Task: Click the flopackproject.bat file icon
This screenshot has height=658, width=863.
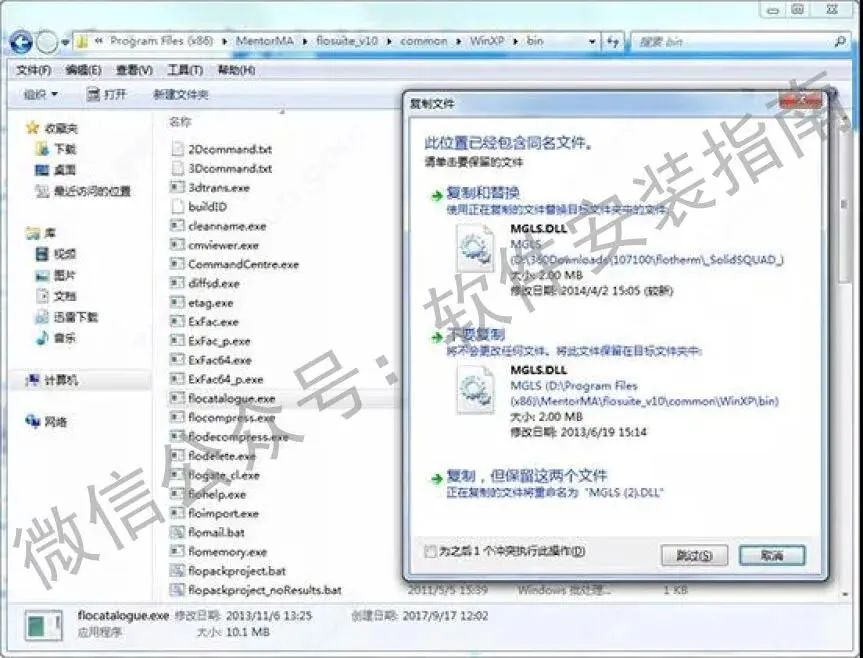Action: (177, 571)
